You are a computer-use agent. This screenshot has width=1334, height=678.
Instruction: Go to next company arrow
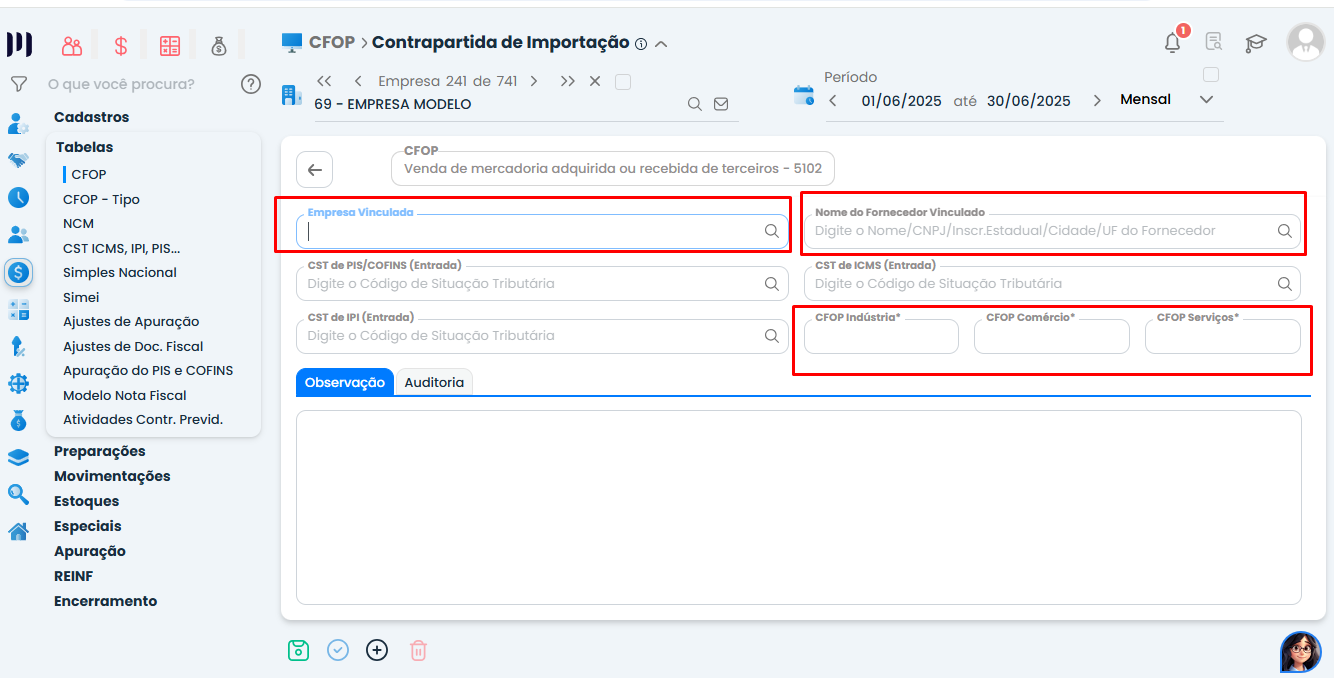pyautogui.click(x=534, y=81)
